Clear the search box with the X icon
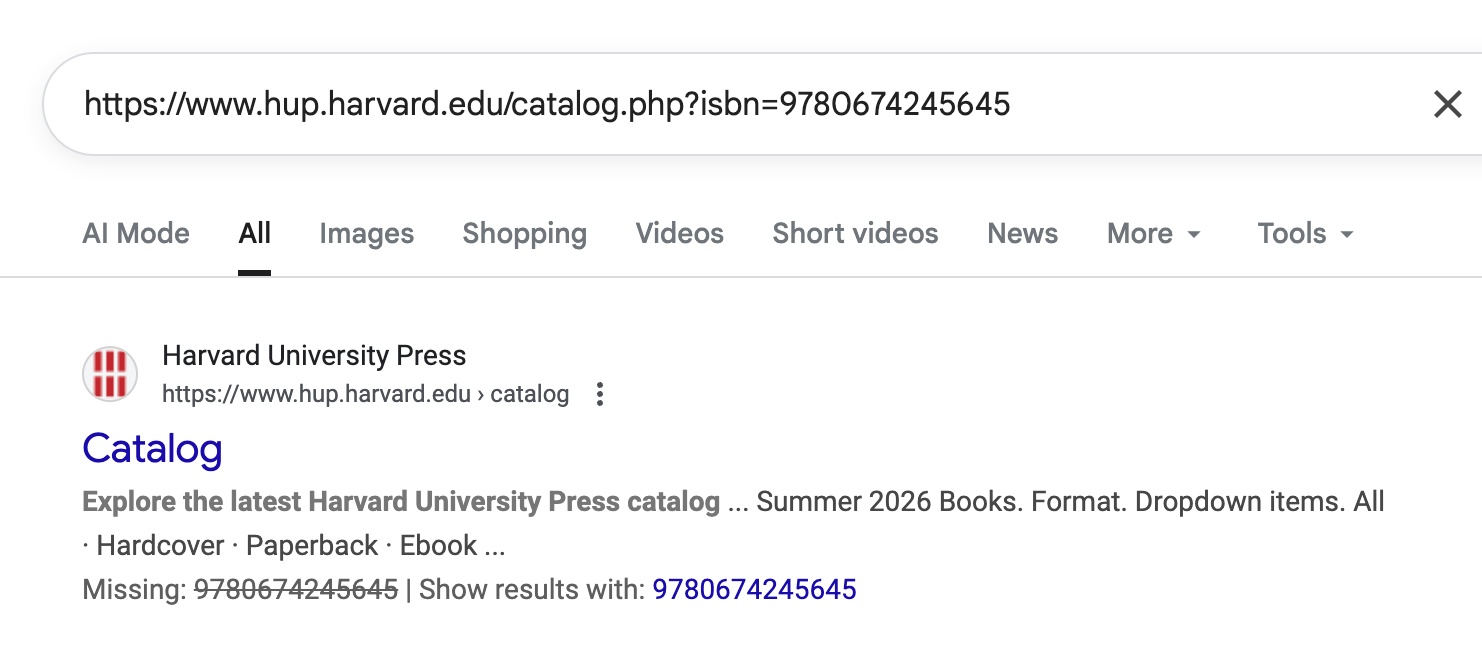 tap(1447, 104)
